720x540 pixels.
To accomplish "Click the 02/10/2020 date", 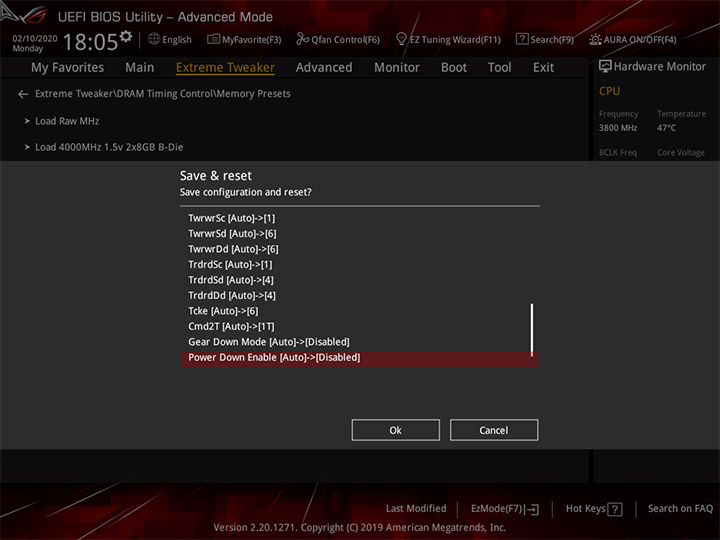I will pyautogui.click(x=35, y=39).
